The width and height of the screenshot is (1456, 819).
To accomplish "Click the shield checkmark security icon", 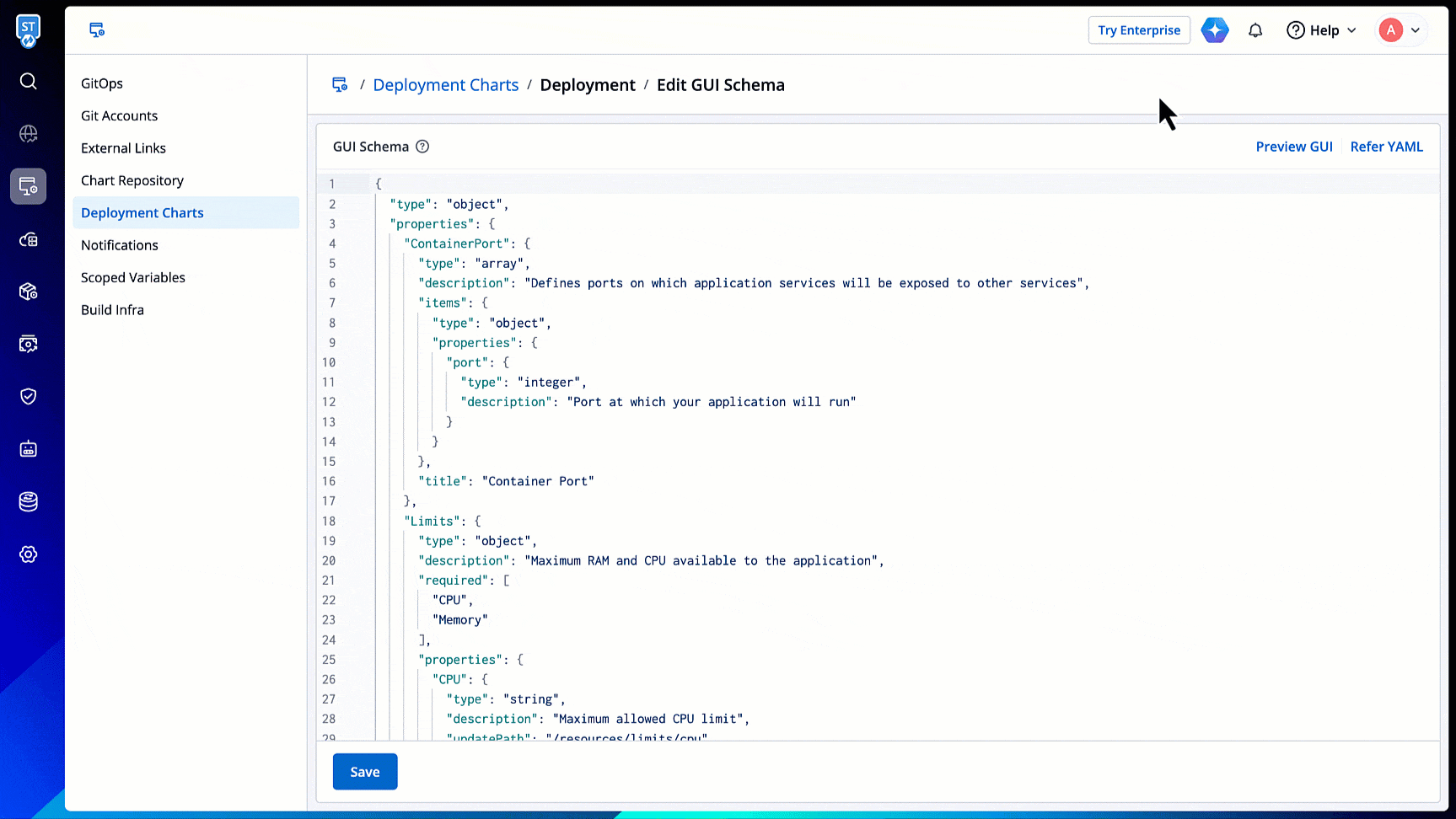I will (29, 397).
